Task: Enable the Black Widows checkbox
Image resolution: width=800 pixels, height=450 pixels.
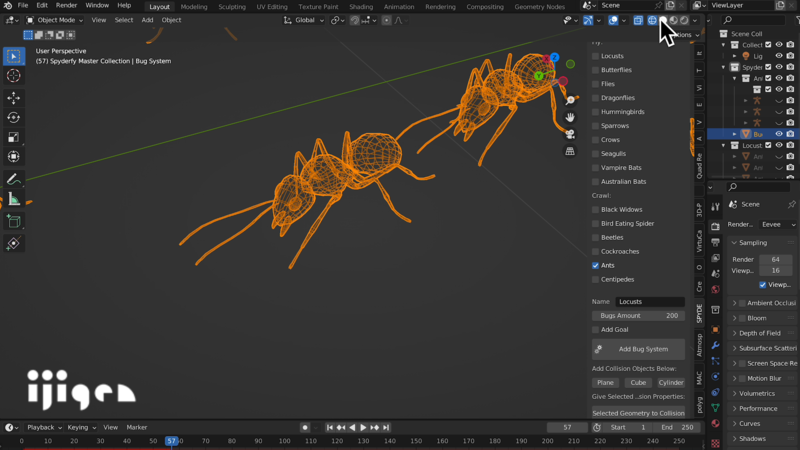Action: 595,210
